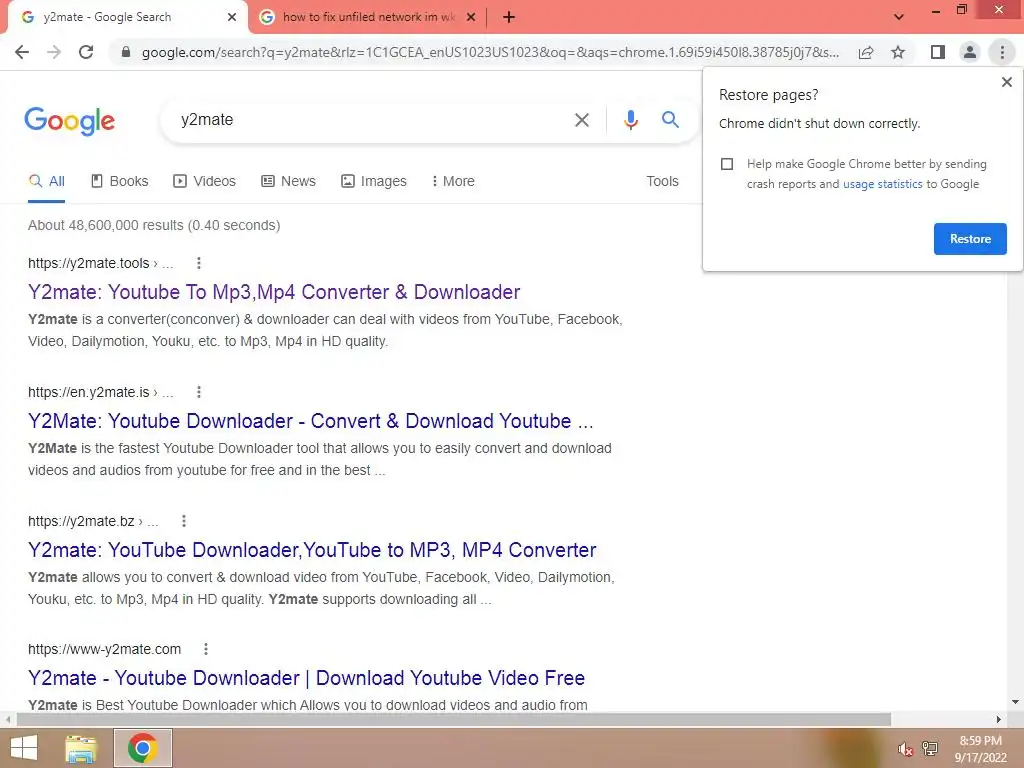Click the horizontal scrollbar right arrow
1024x768 pixels.
998,719
